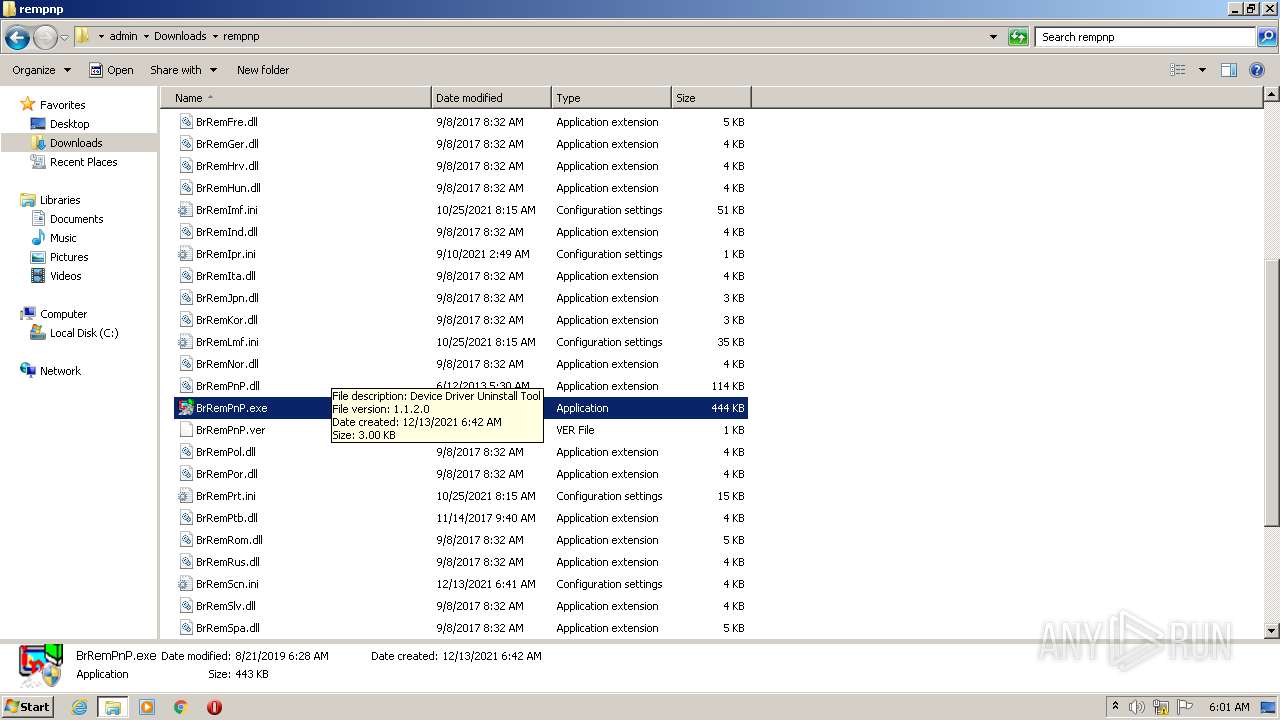Screen dimensions: 1280x720
Task: Click the Open toolbar button
Action: click(111, 70)
